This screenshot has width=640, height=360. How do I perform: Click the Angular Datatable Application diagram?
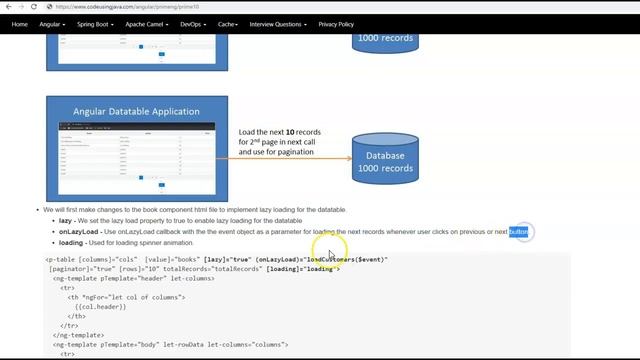pos(137,149)
